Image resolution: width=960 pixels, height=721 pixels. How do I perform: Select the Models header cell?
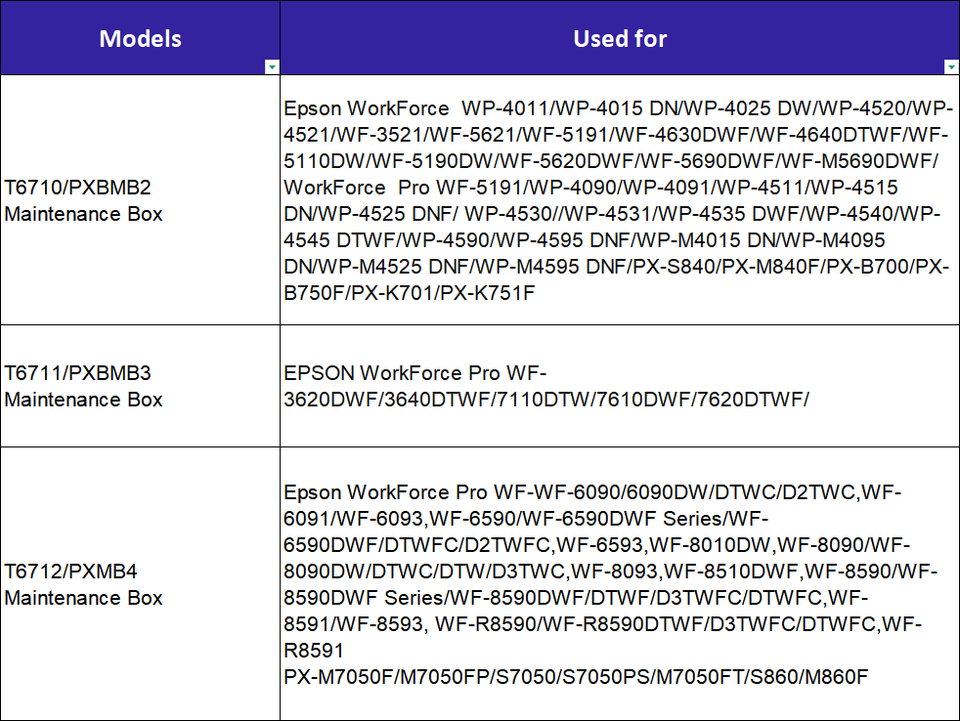(140, 38)
